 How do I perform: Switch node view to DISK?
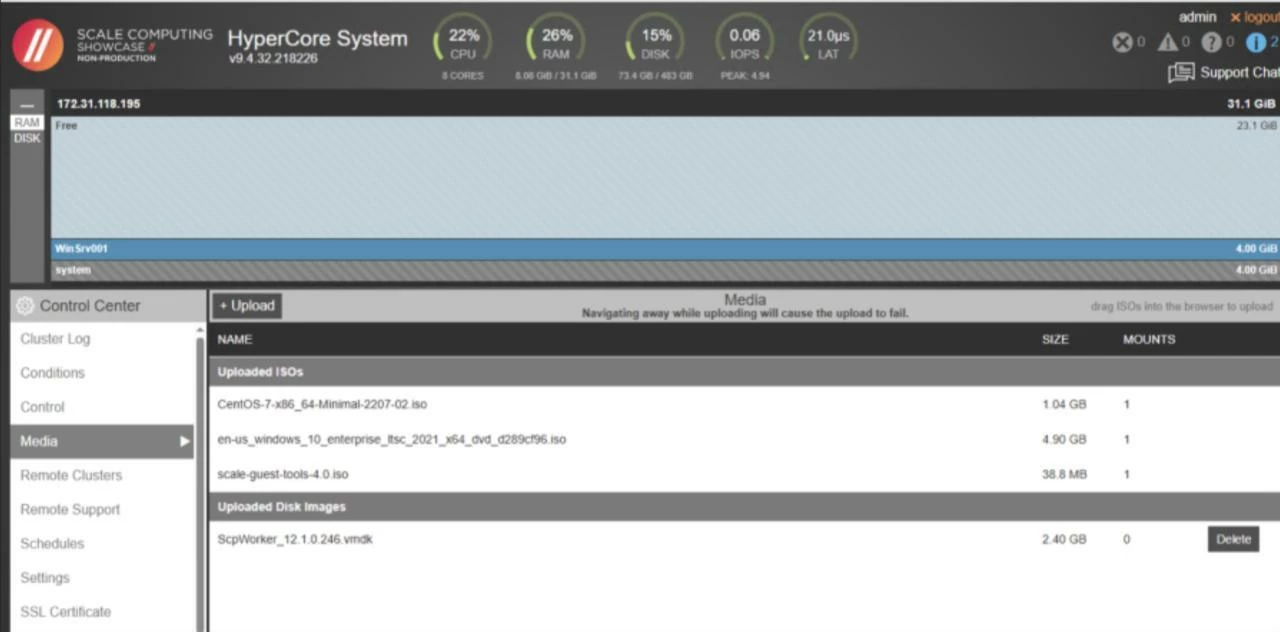[x=27, y=138]
